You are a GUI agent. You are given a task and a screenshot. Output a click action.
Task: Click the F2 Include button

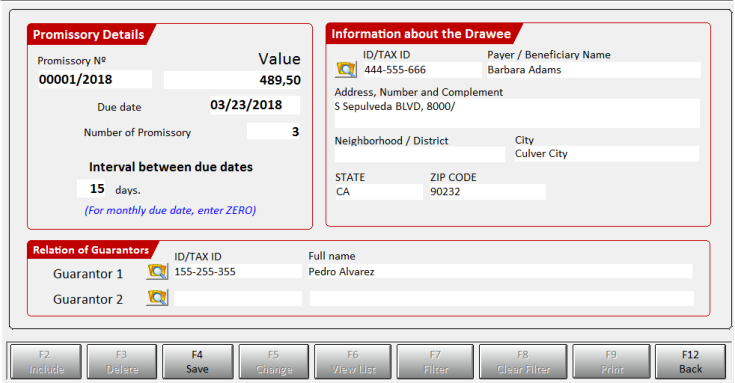[46, 361]
